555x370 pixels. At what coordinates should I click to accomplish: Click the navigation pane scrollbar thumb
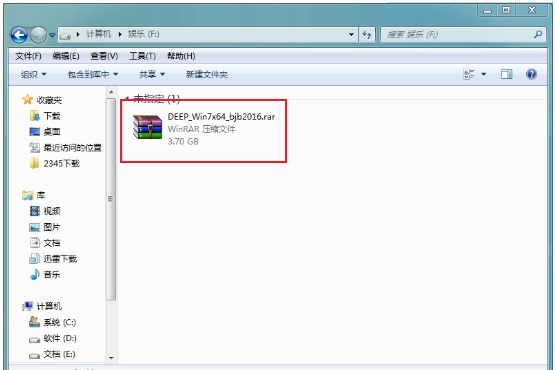(111, 199)
